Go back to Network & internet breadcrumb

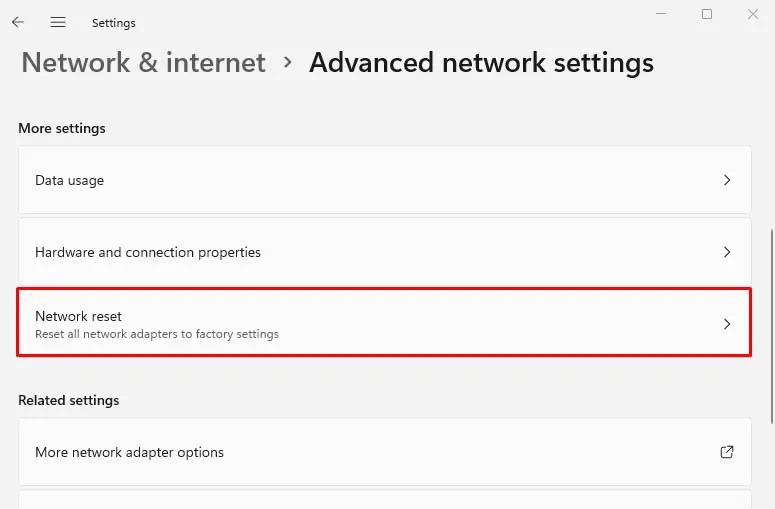coord(143,63)
